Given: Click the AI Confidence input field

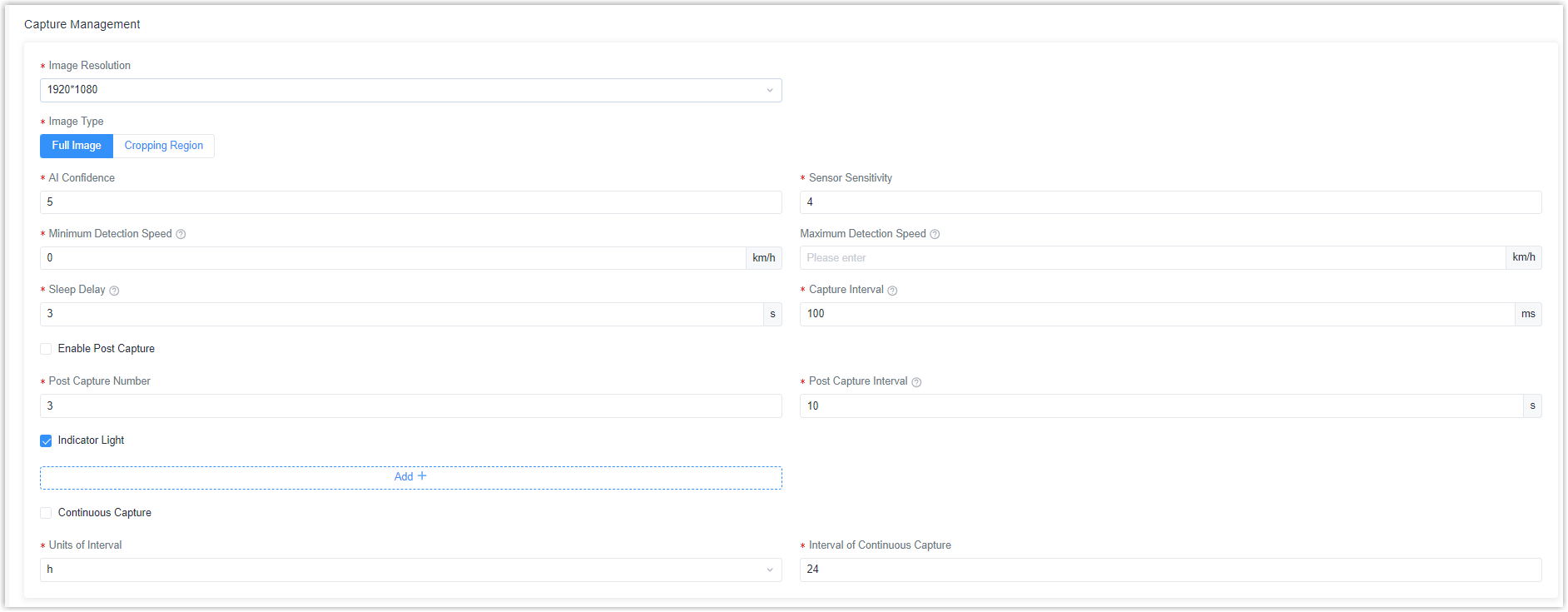Looking at the screenshot, I should [x=410, y=202].
